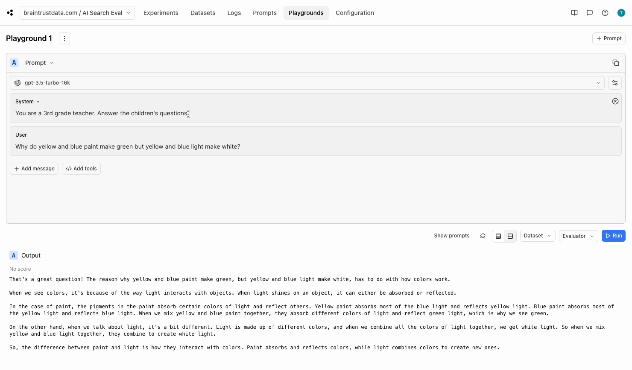This screenshot has height=370, width=632.
Task: Go to the Logs tab
Action: pos(234,13)
